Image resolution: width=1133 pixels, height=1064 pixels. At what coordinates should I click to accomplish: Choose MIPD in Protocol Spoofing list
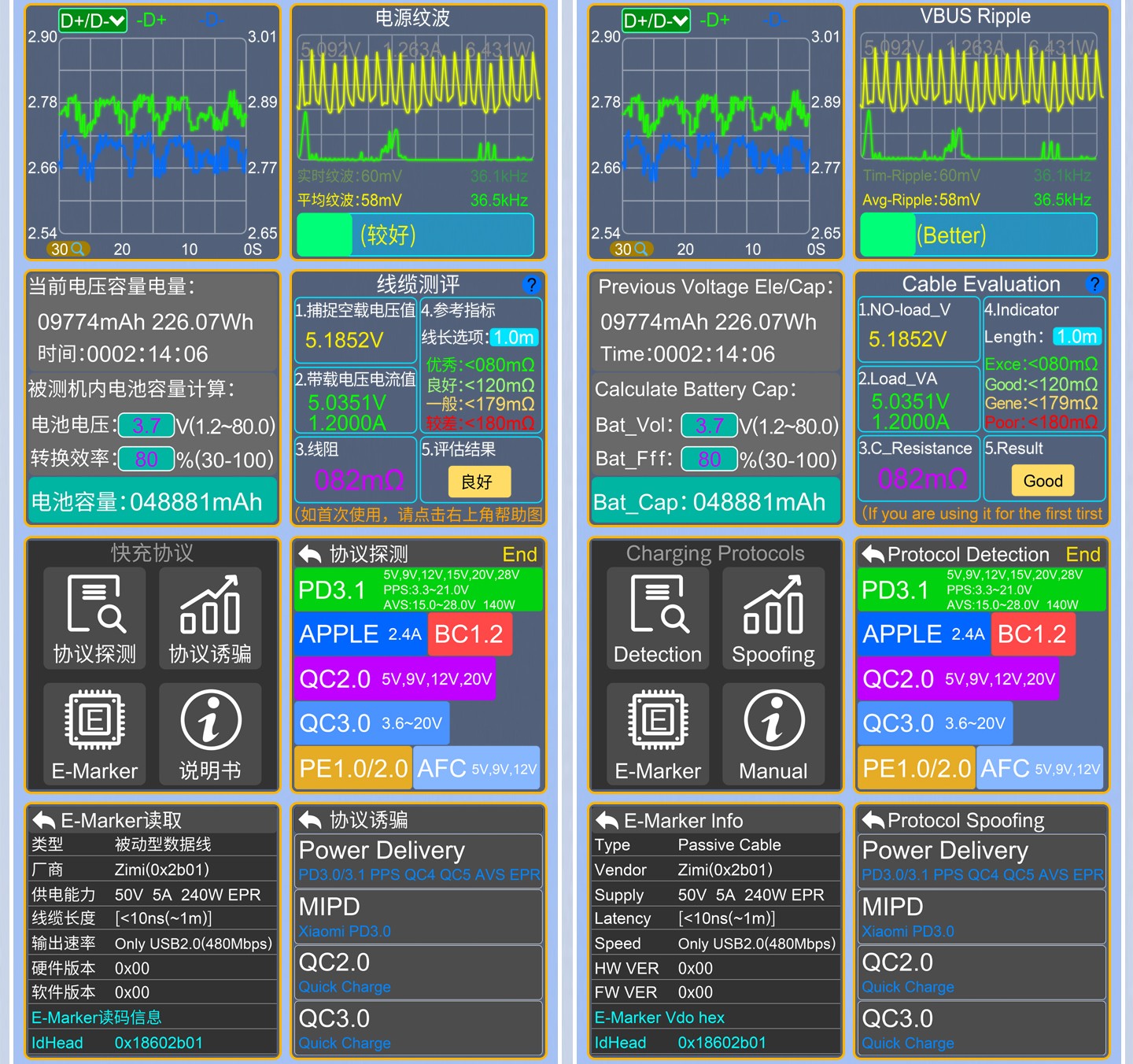(x=982, y=917)
